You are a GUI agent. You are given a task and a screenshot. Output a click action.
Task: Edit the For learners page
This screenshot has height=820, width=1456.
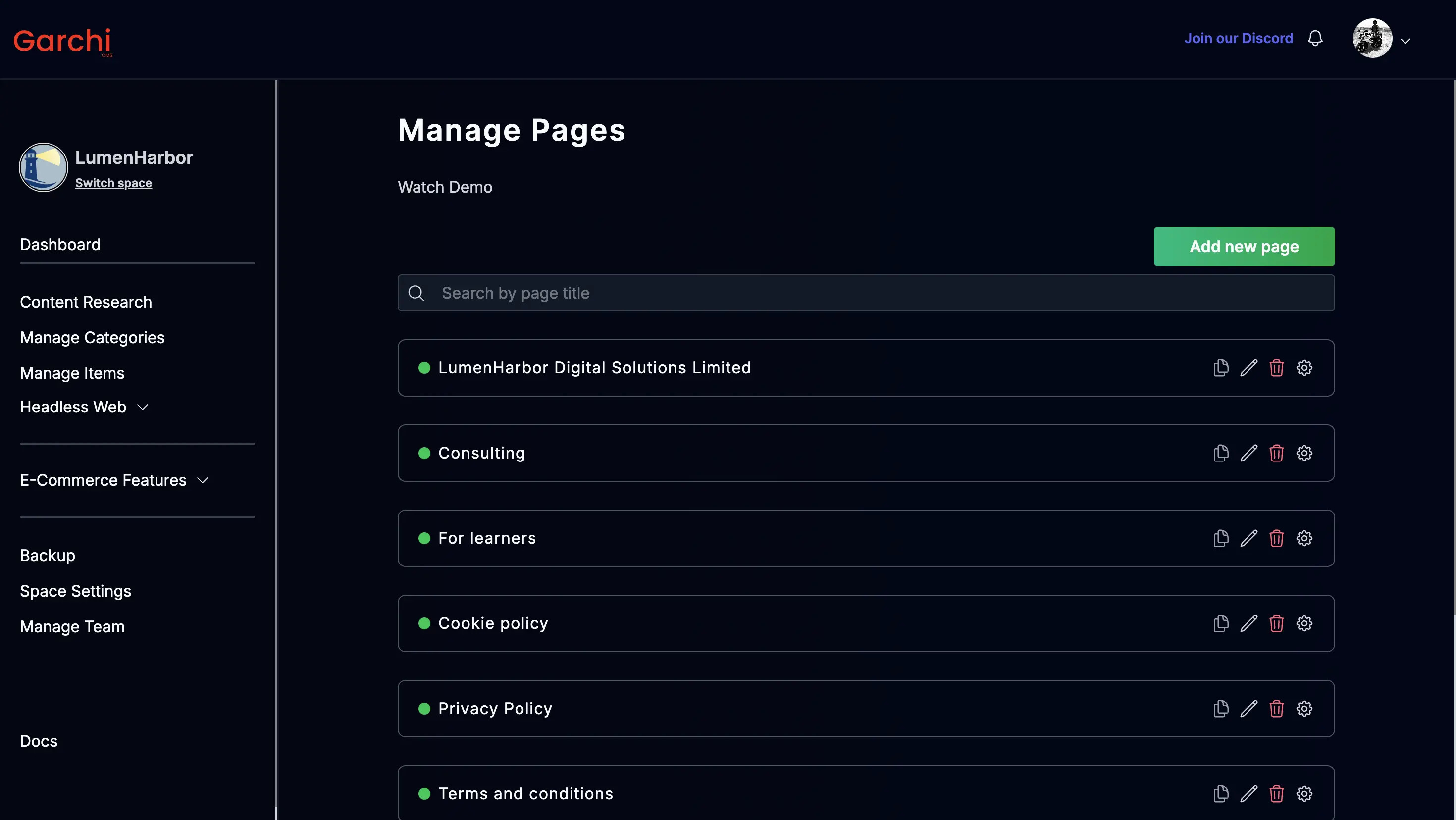tap(1248, 538)
